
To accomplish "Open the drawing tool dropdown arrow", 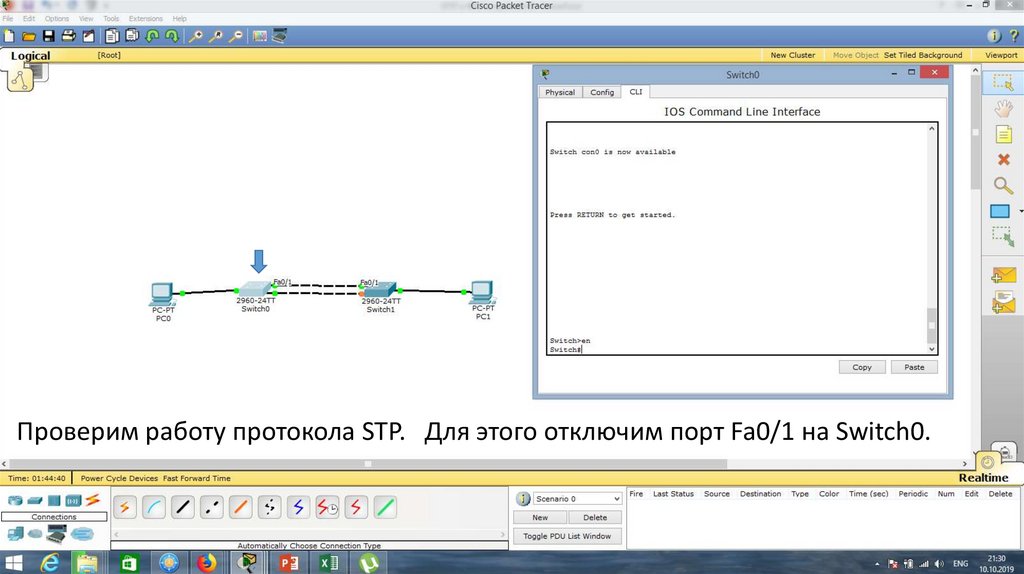I will 1020,211.
